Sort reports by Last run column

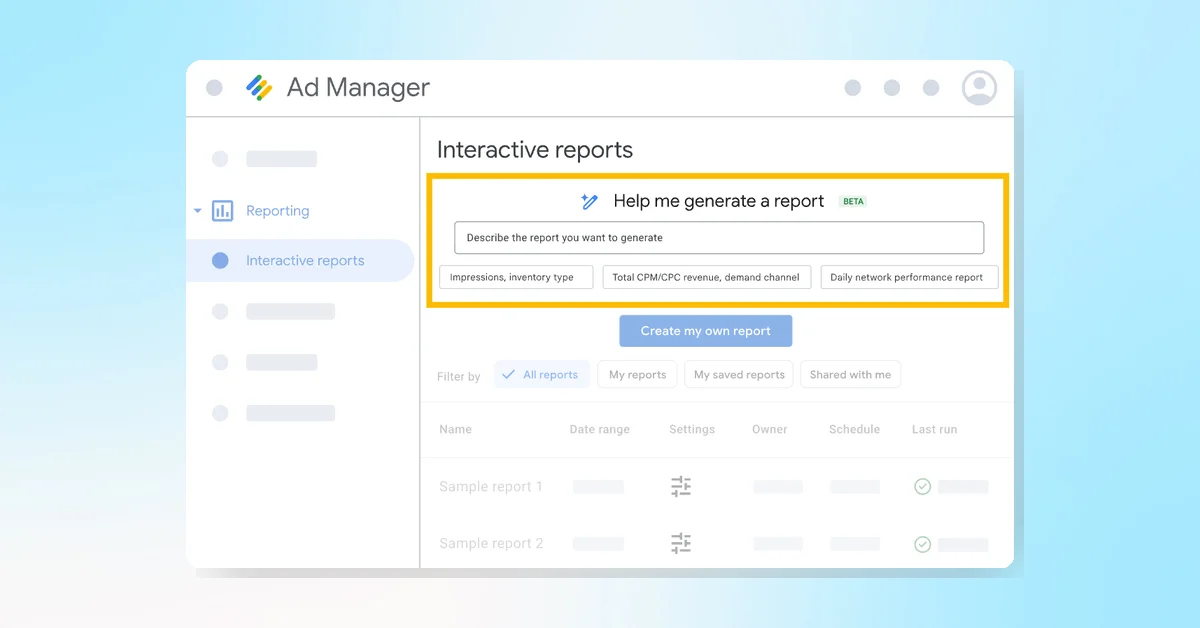(x=934, y=429)
